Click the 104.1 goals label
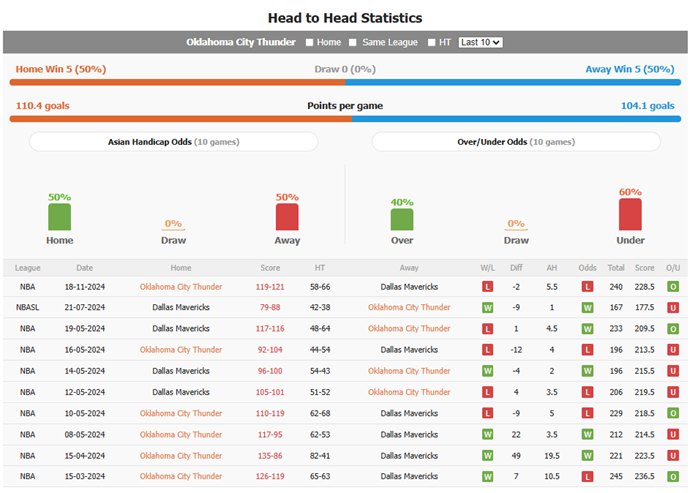This screenshot has height=493, width=690. click(x=647, y=106)
